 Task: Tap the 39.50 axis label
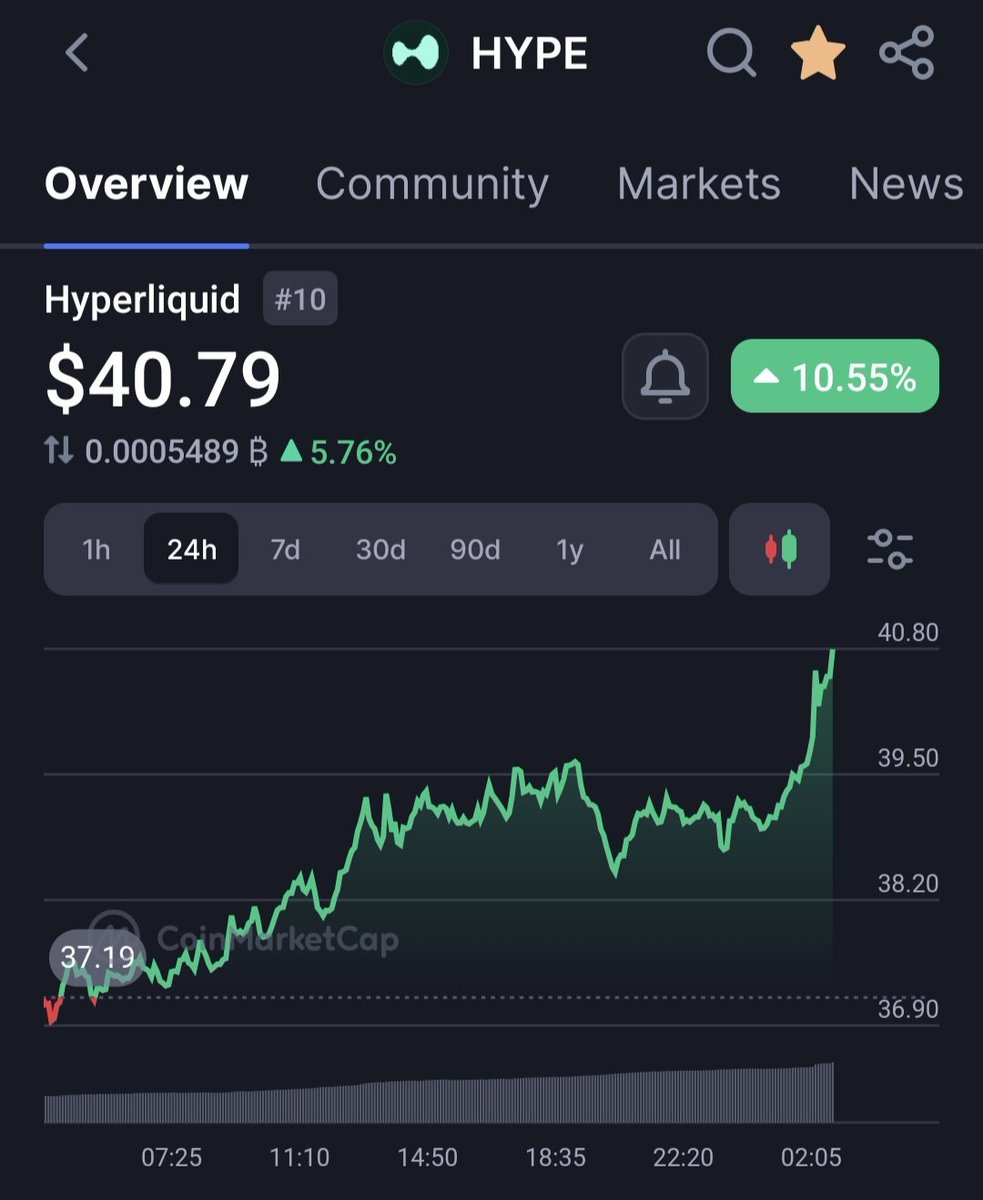908,758
